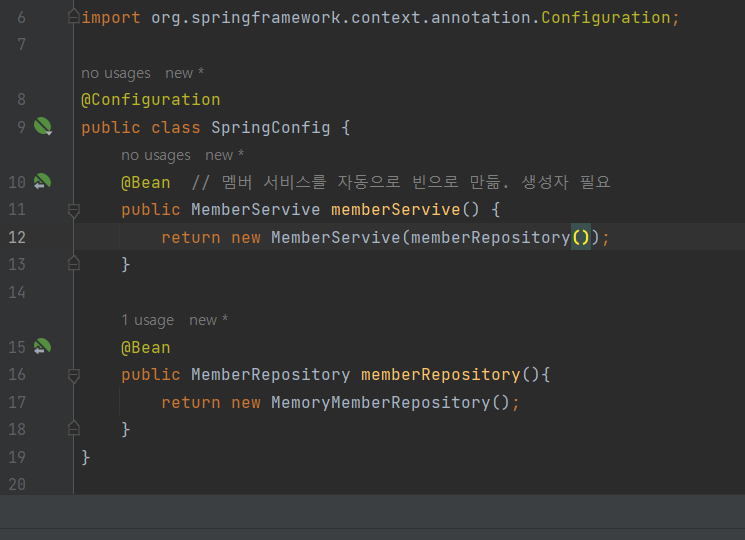Click the Spring bean gutter icon on line 15
Image resolution: width=745 pixels, height=540 pixels.
[x=42, y=347]
